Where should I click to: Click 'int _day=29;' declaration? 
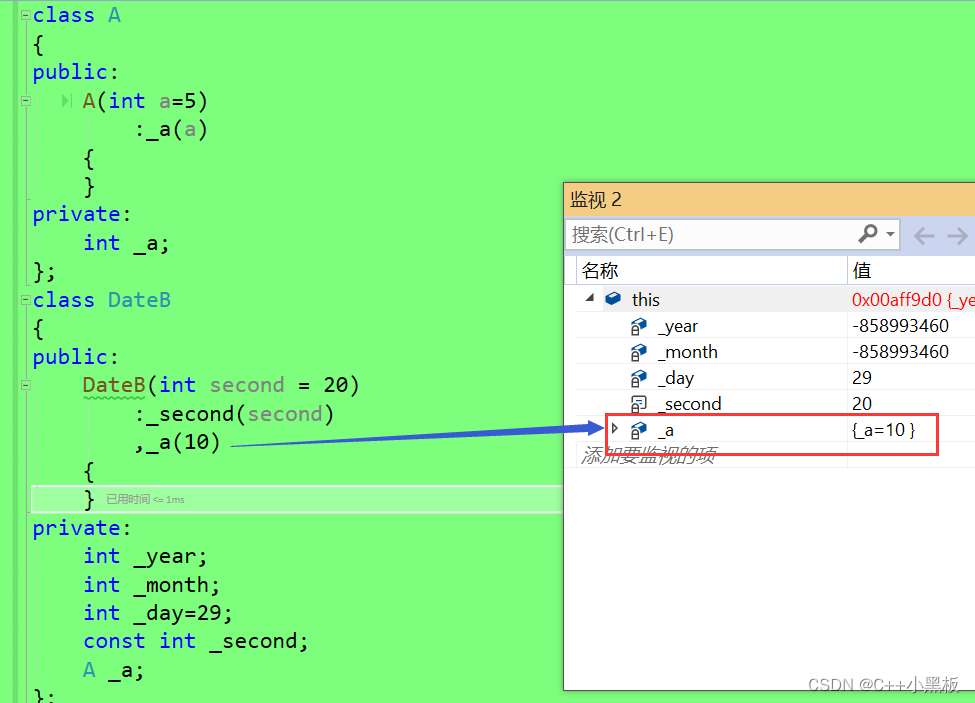pyautogui.click(x=158, y=613)
